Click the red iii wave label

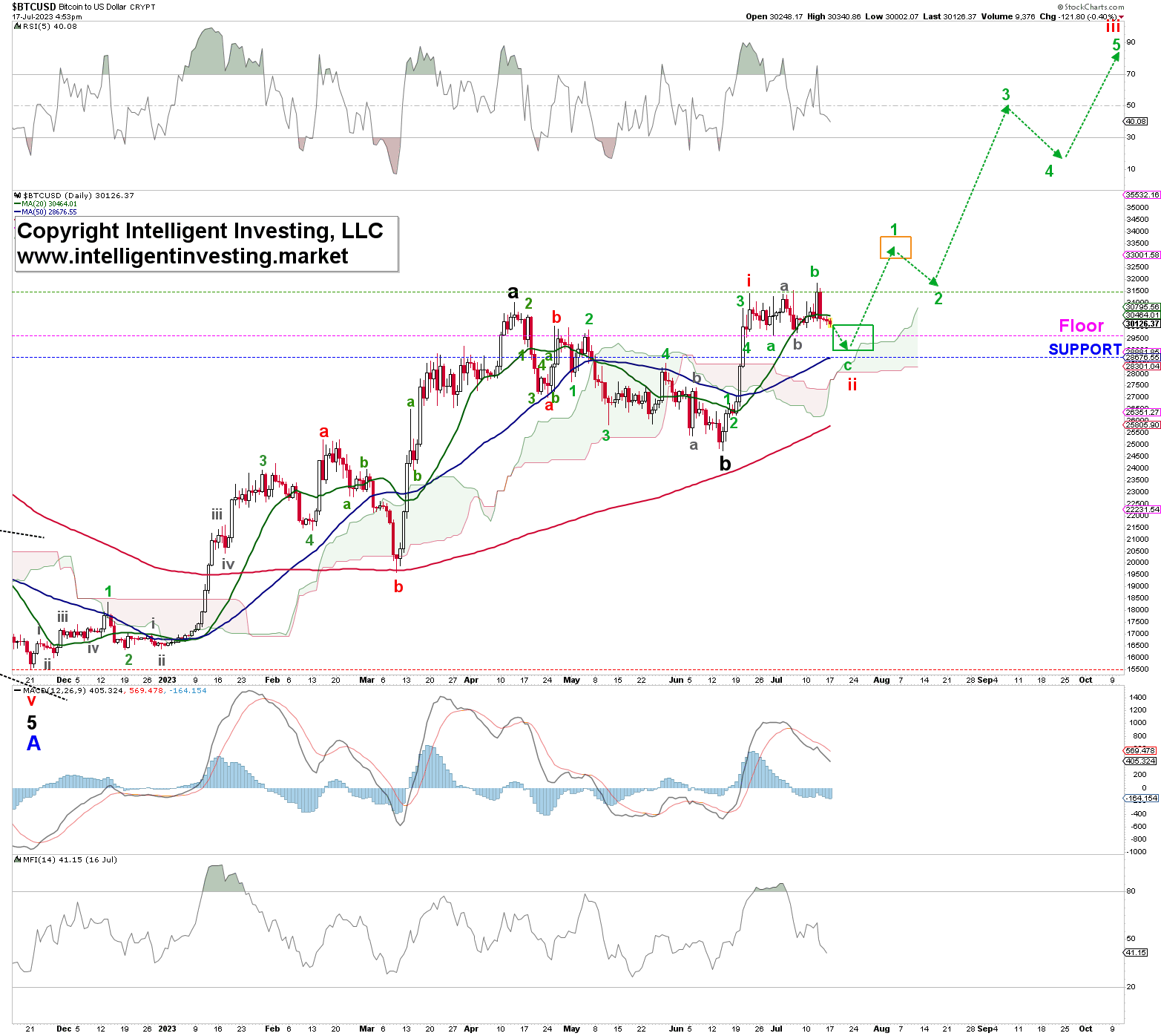coord(1113,27)
